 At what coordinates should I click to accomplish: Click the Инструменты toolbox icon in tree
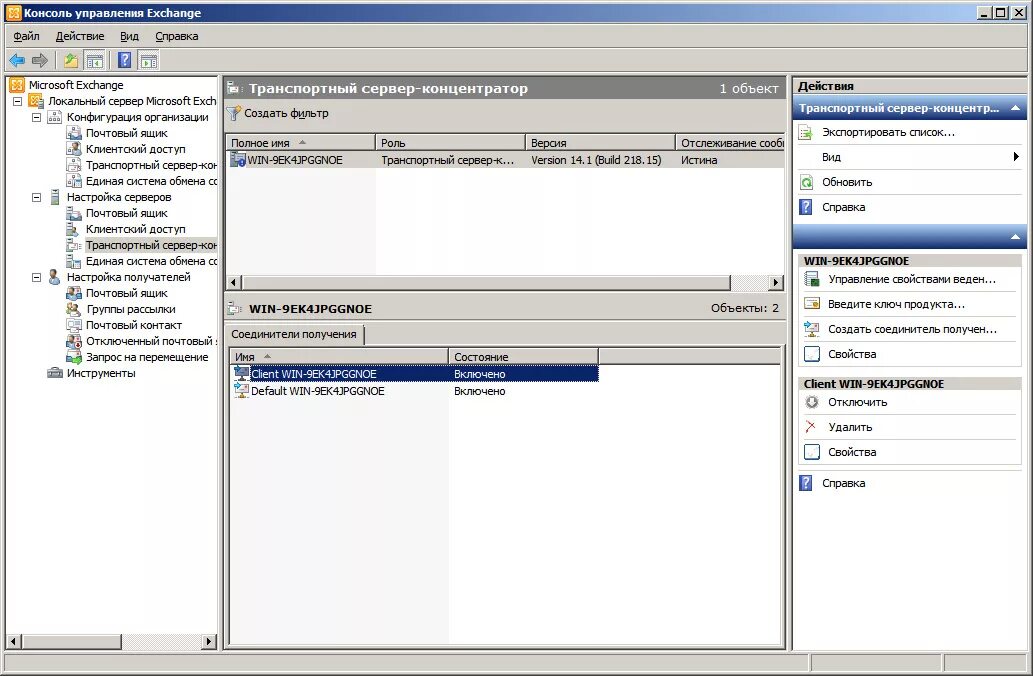(55, 373)
